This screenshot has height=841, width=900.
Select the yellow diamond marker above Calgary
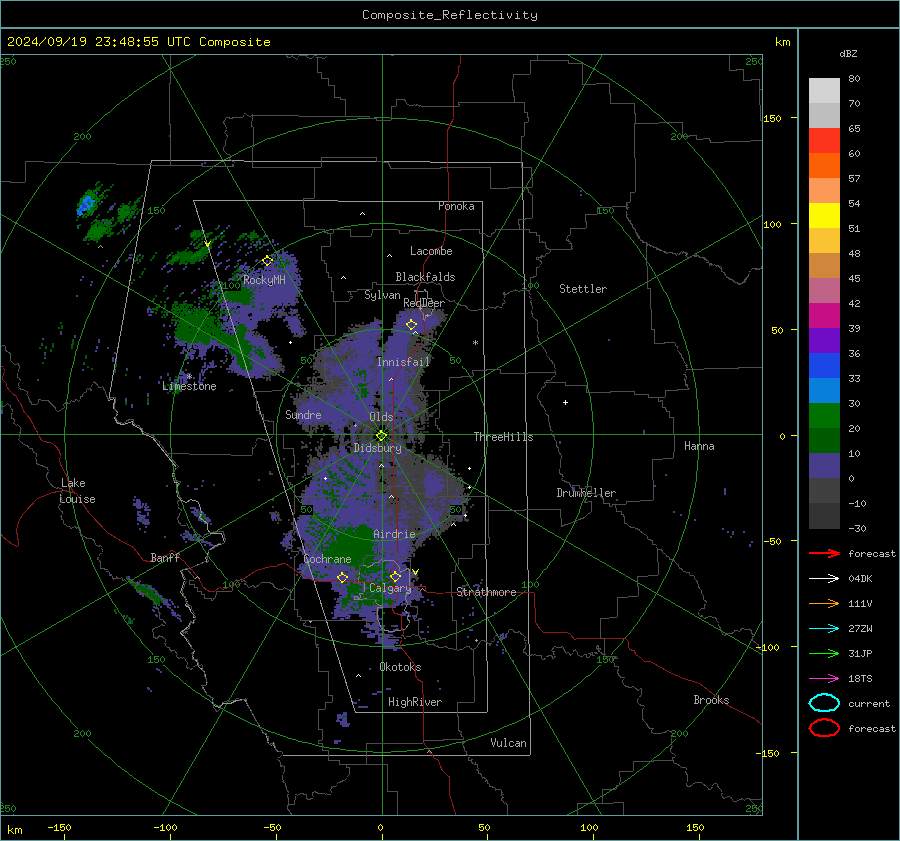[x=395, y=576]
